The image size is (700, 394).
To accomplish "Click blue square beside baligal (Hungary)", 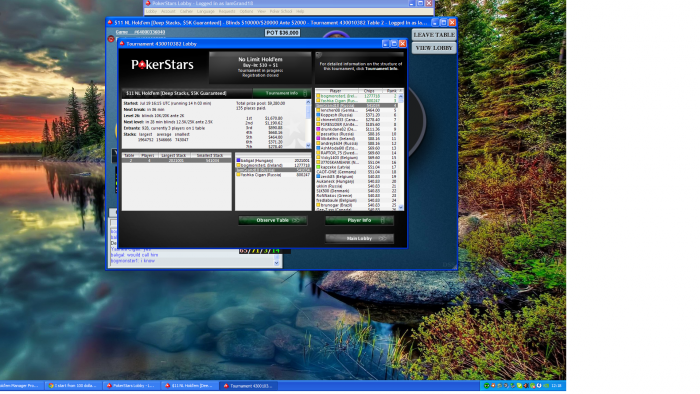I will click(x=238, y=160).
